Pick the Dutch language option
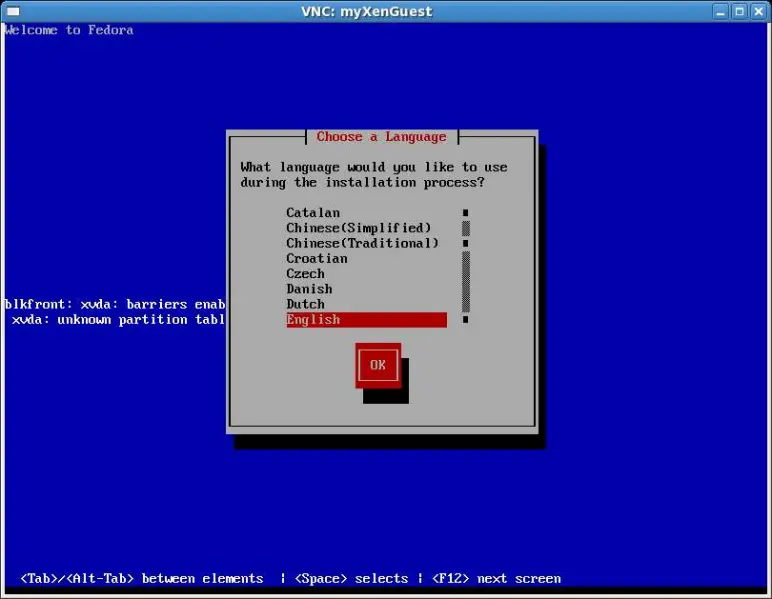The image size is (772, 599). click(305, 304)
